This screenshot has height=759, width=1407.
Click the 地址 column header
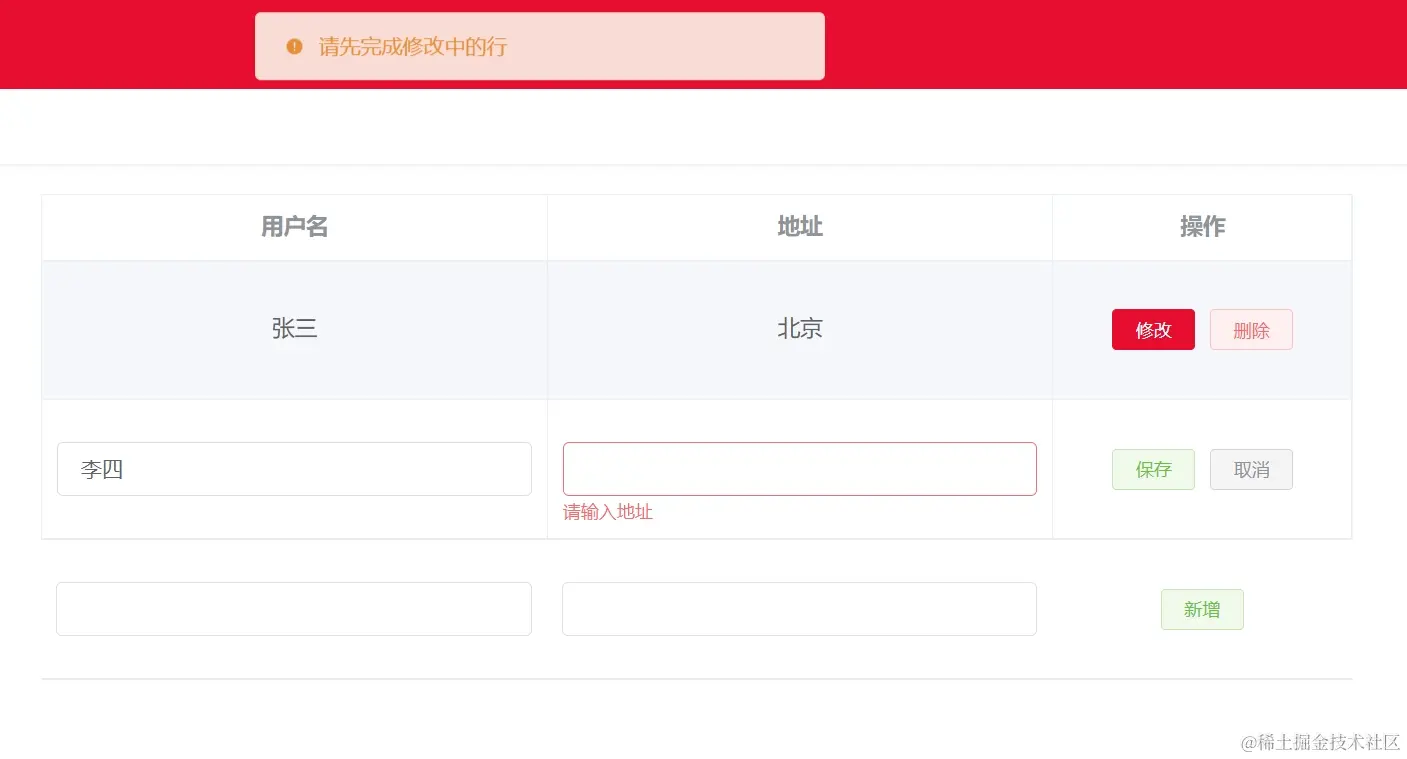coord(800,227)
